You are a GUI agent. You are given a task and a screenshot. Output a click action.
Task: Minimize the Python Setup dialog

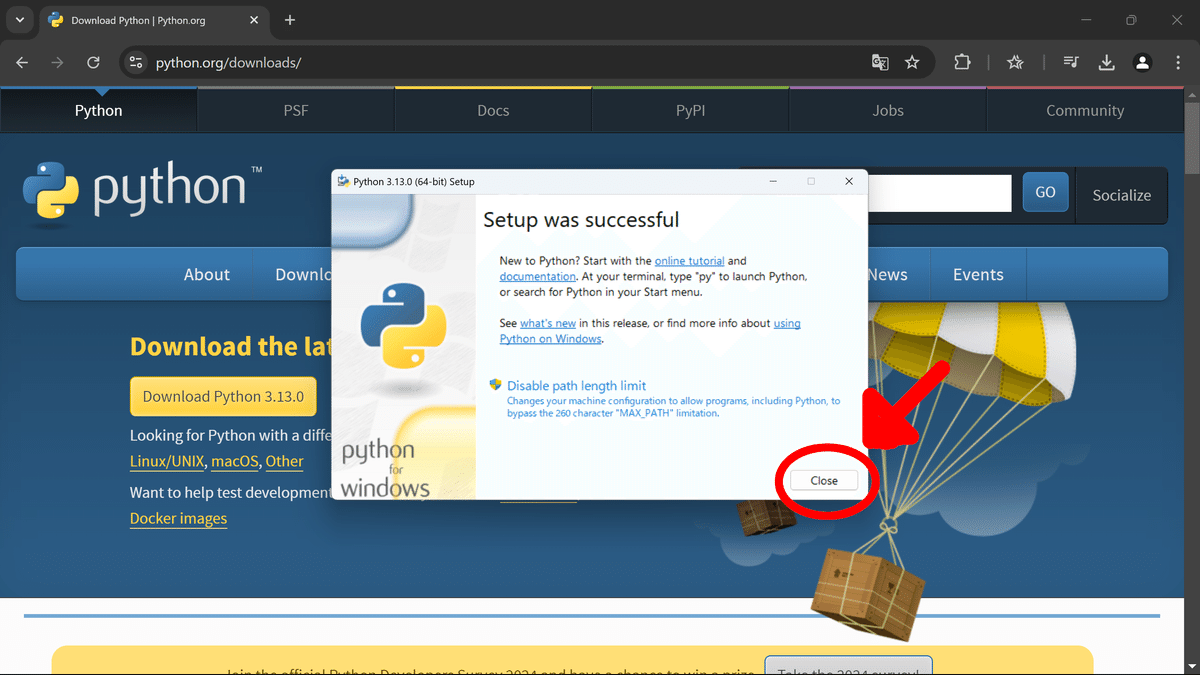tap(773, 181)
